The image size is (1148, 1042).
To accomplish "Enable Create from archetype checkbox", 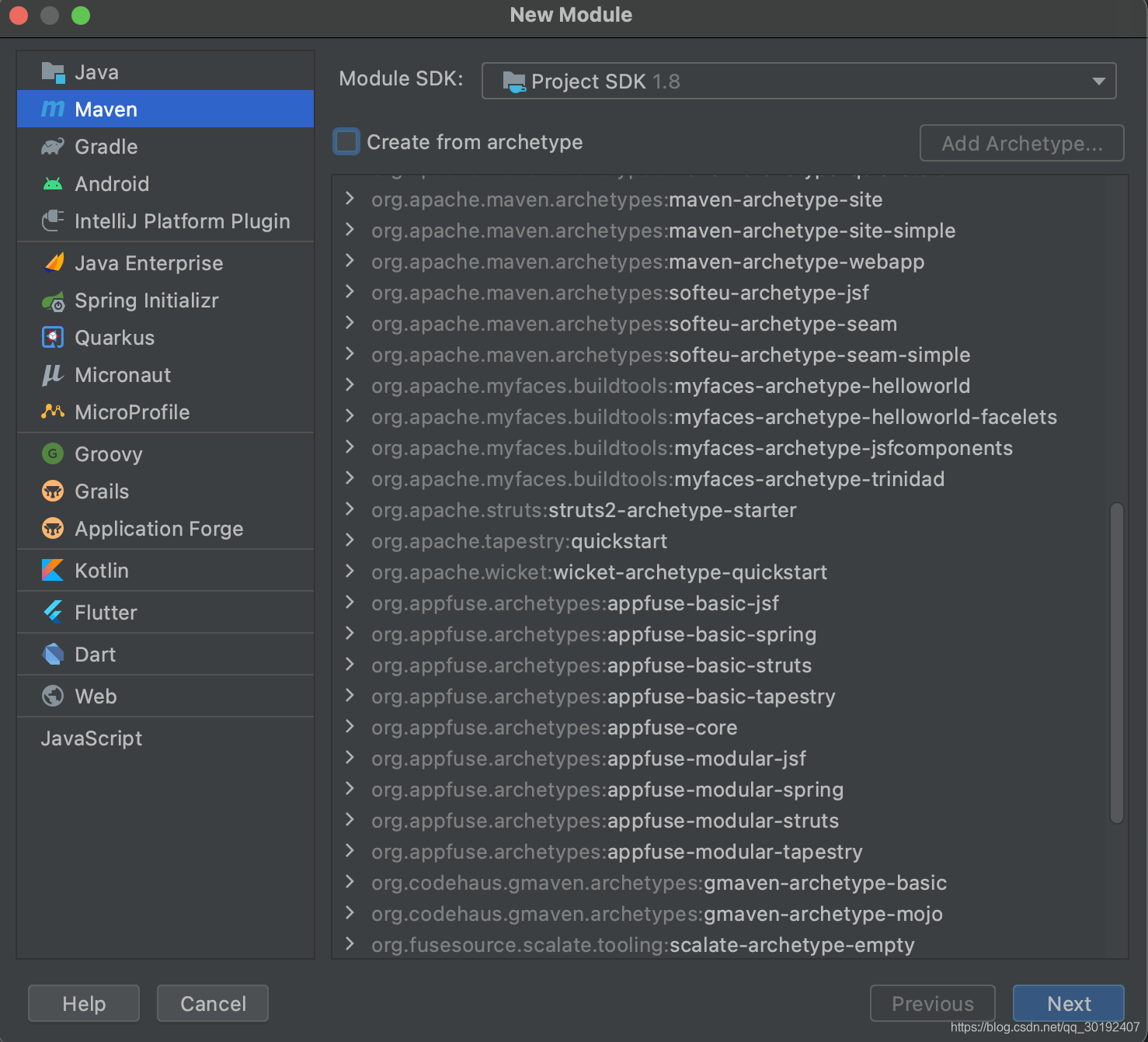I will (346, 142).
